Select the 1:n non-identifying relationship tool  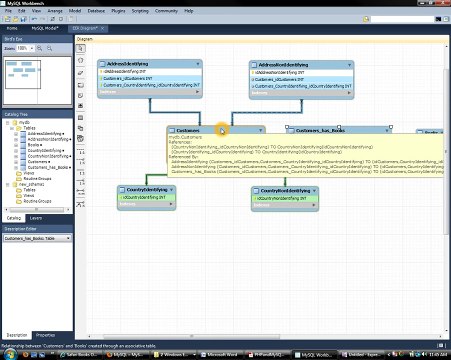point(81,162)
